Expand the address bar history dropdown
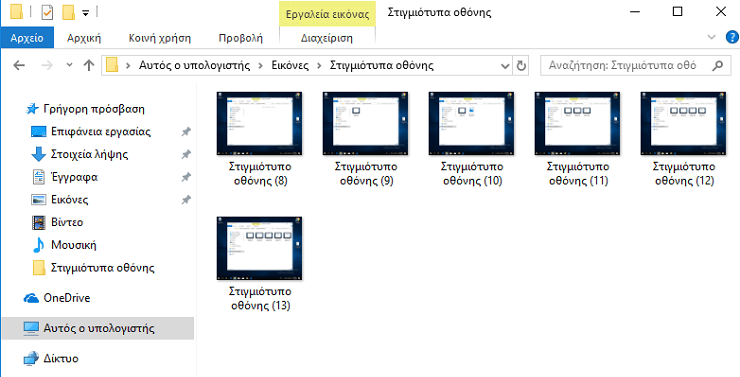740x377 pixels. click(505, 66)
